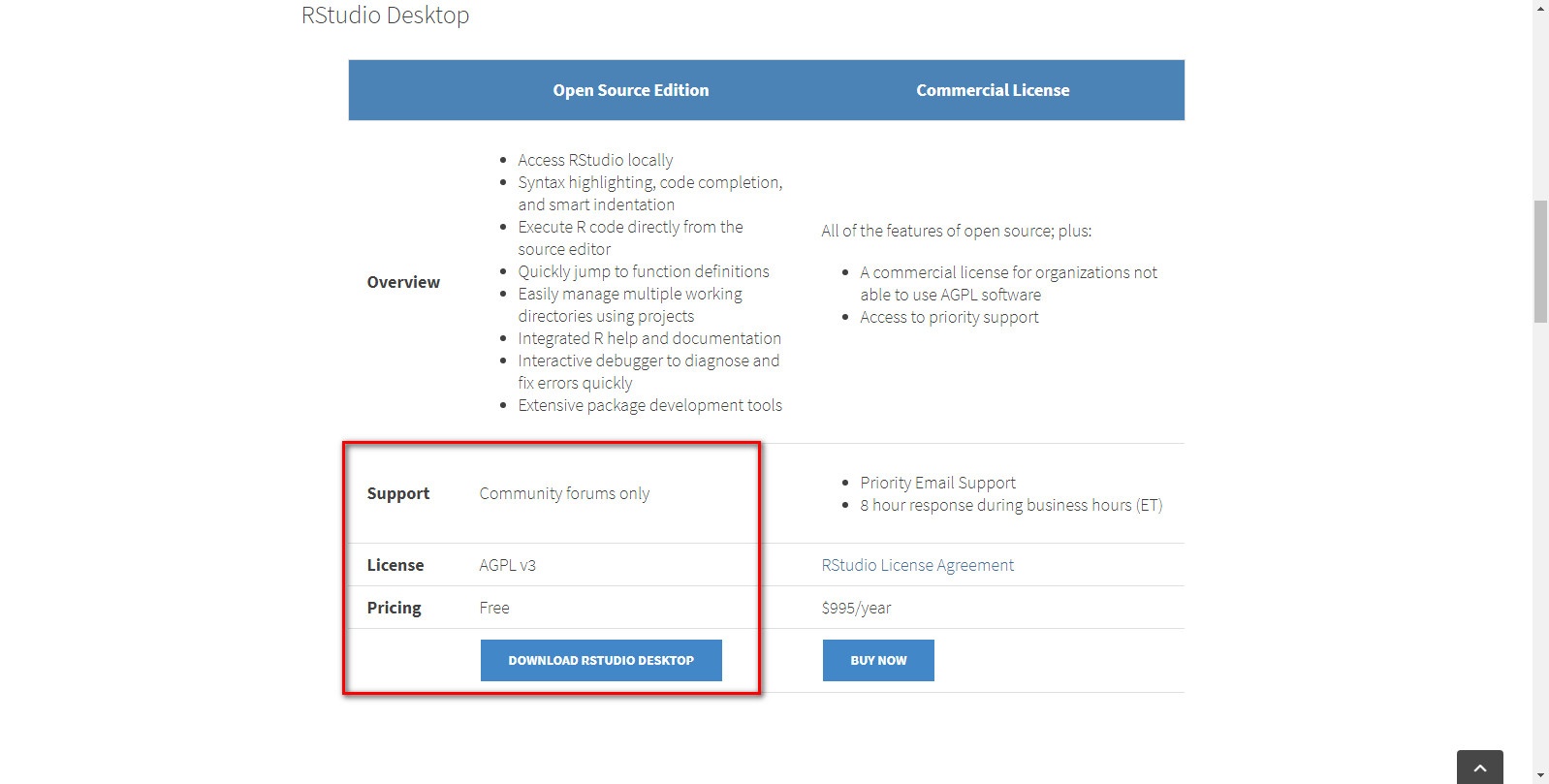
Task: Click the Priority Email Support bullet
Action: 937,483
